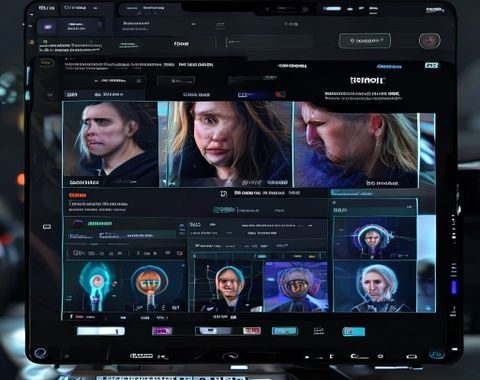Viewport: 480px width, 380px height.
Task: Toggle the small red square in the toolbar row
Action: [x=280, y=95]
